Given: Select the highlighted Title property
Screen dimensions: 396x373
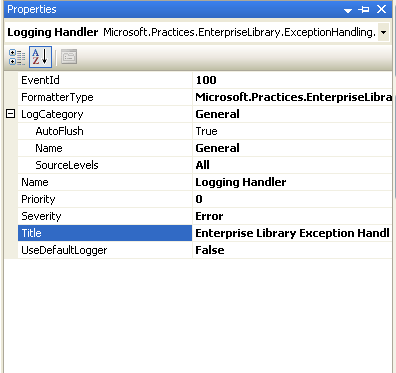Looking at the screenshot, I should tap(105, 233).
